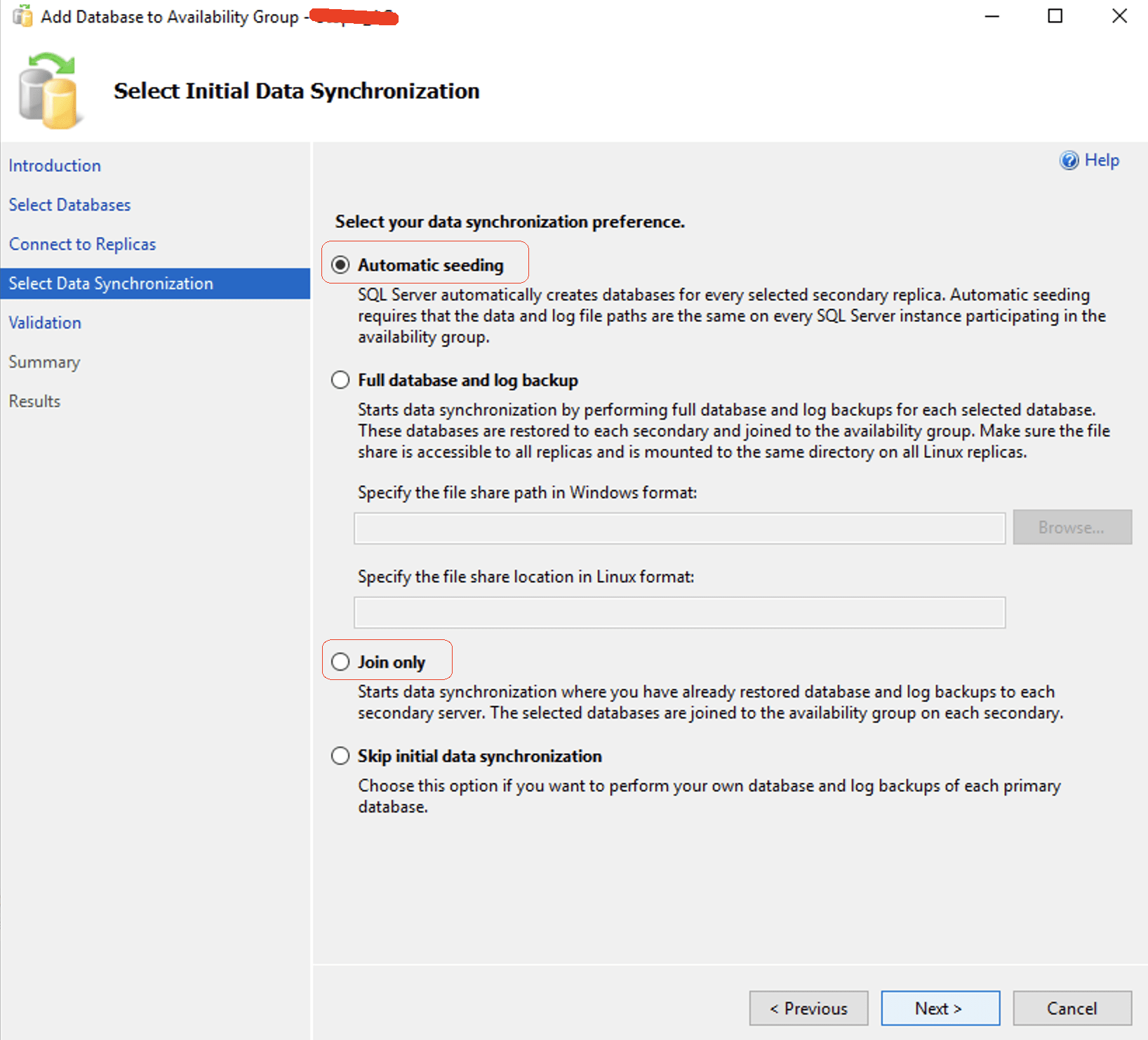Click the wizard database icon in header
Viewport: 1148px width, 1040px height.
tap(48, 91)
